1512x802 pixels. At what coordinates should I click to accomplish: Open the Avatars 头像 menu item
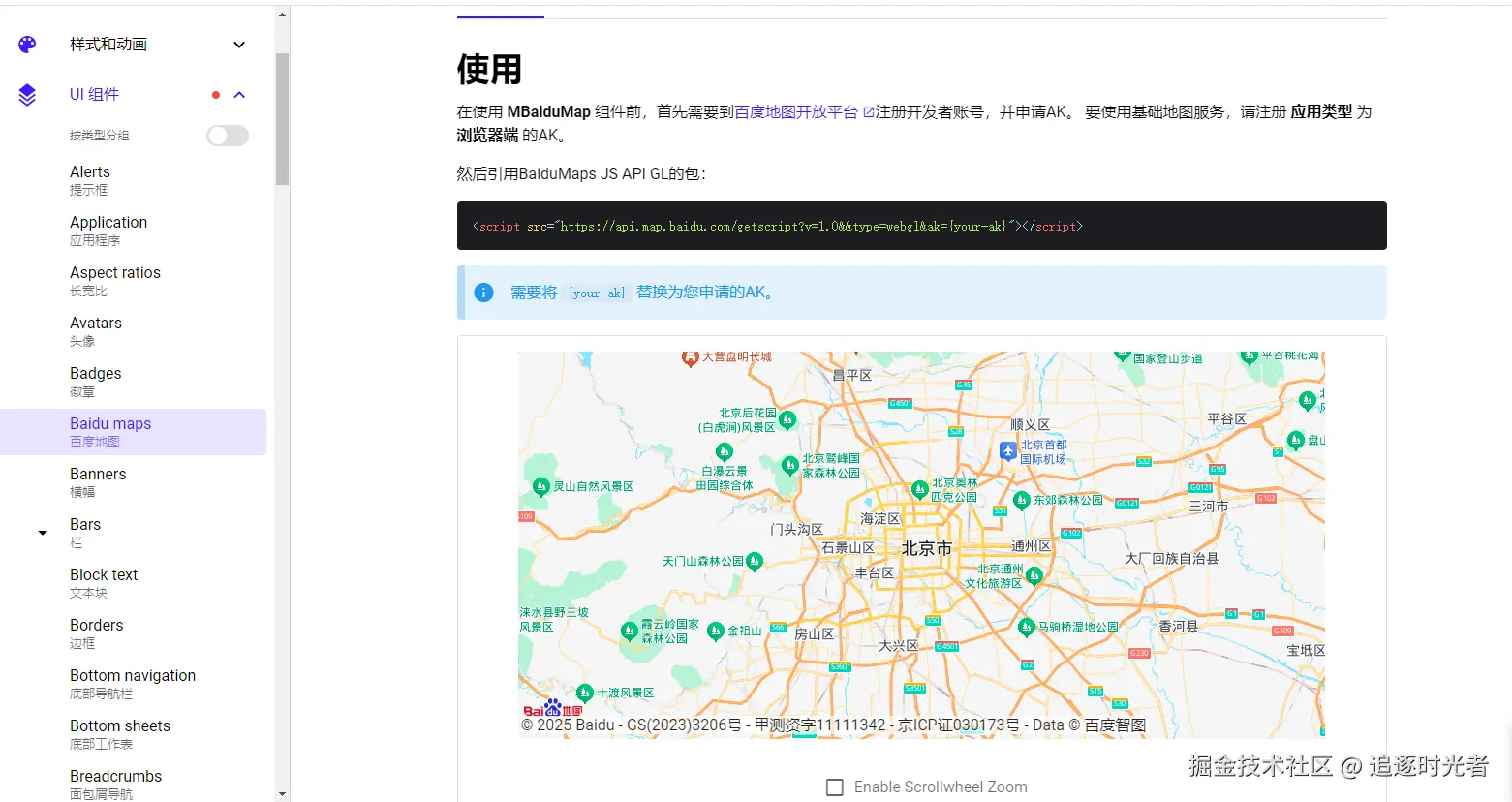(x=133, y=331)
